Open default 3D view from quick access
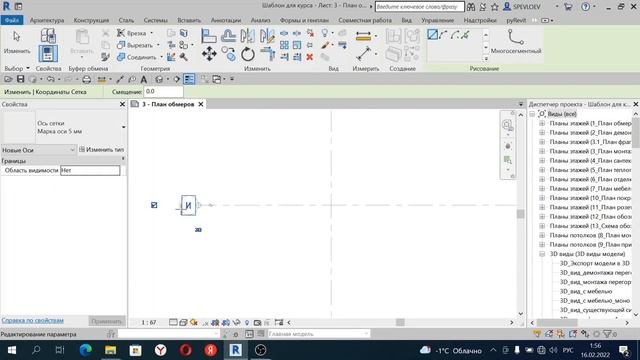This screenshot has width=640, height=360. click(x=159, y=79)
